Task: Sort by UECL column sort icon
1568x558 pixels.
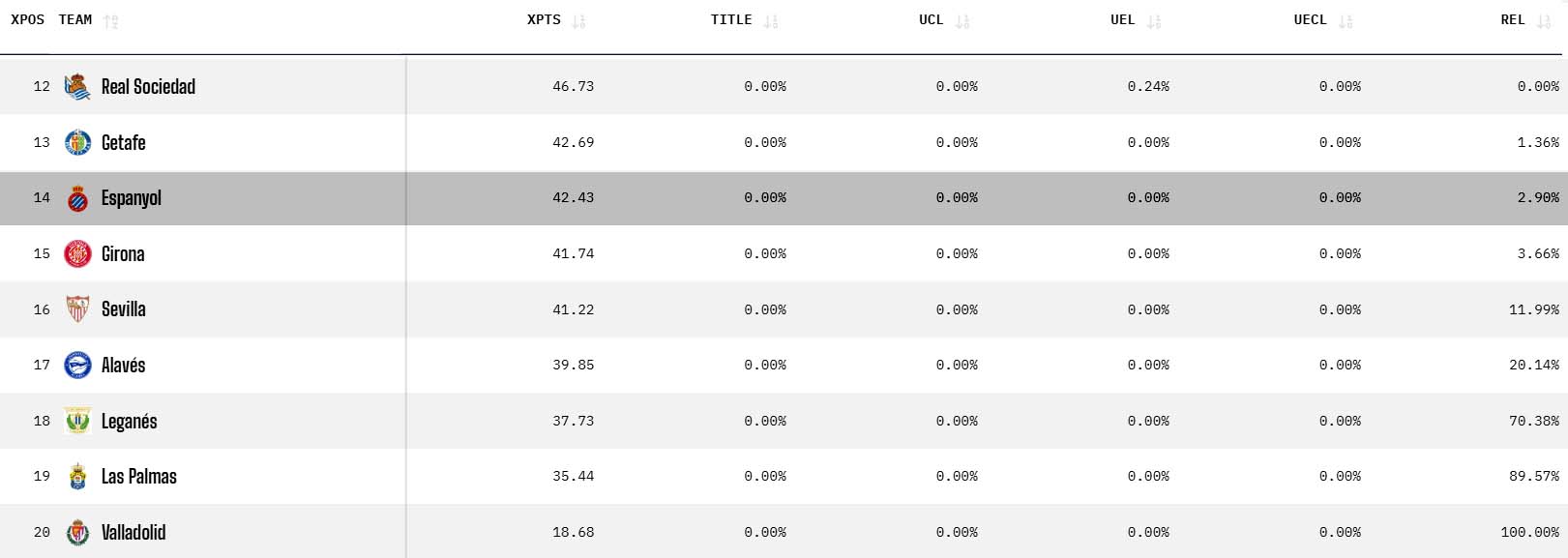Action: 1346,21
